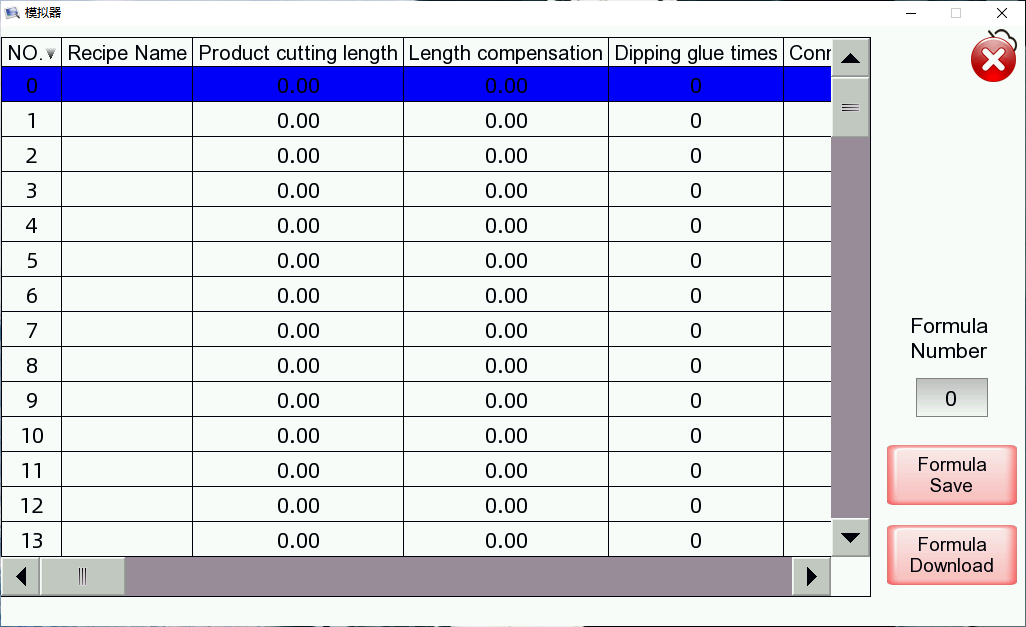This screenshot has width=1026, height=627.
Task: Click the Formula Download button
Action: pyautogui.click(x=949, y=554)
